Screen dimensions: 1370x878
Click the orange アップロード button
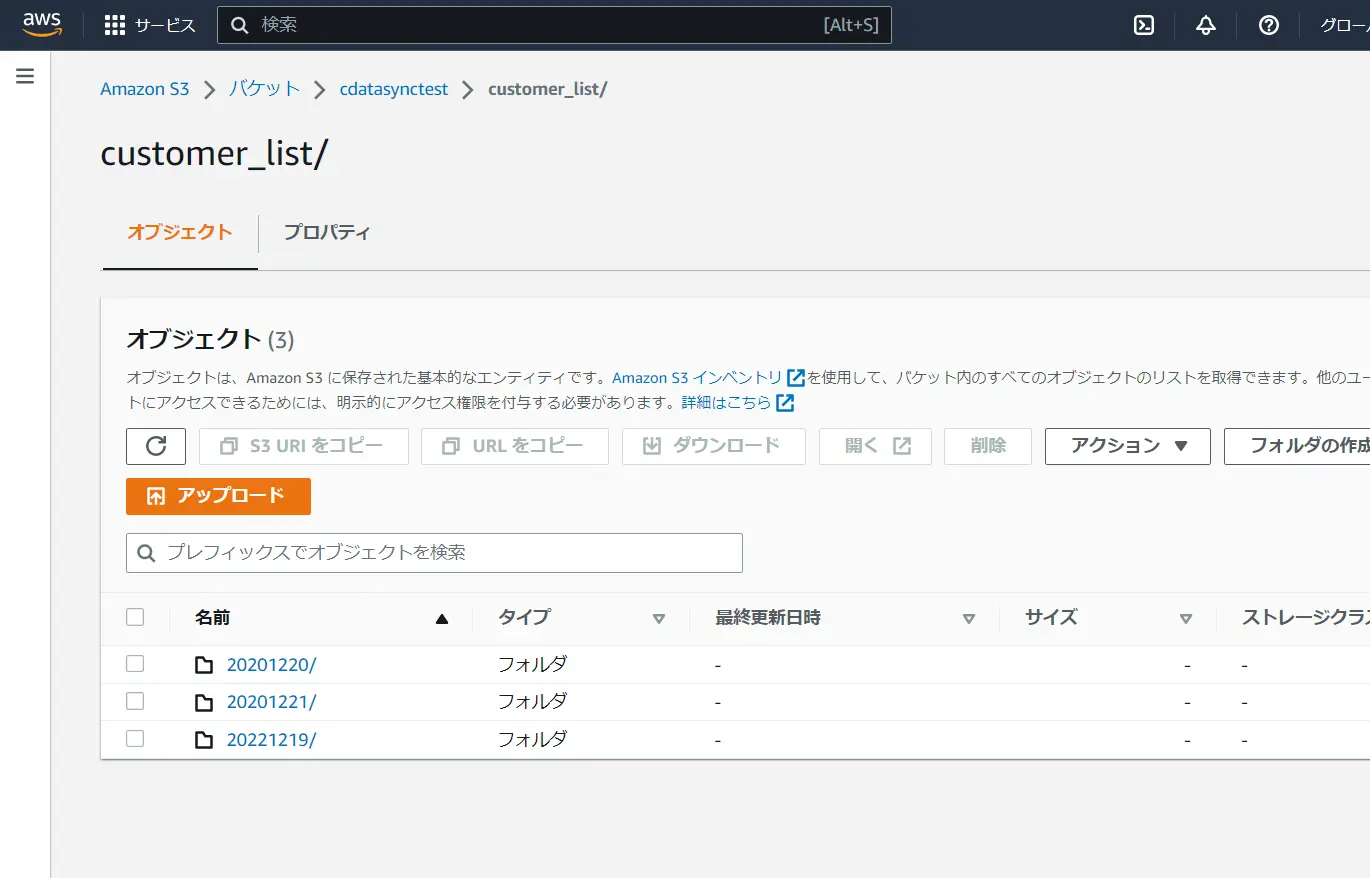[x=218, y=496]
